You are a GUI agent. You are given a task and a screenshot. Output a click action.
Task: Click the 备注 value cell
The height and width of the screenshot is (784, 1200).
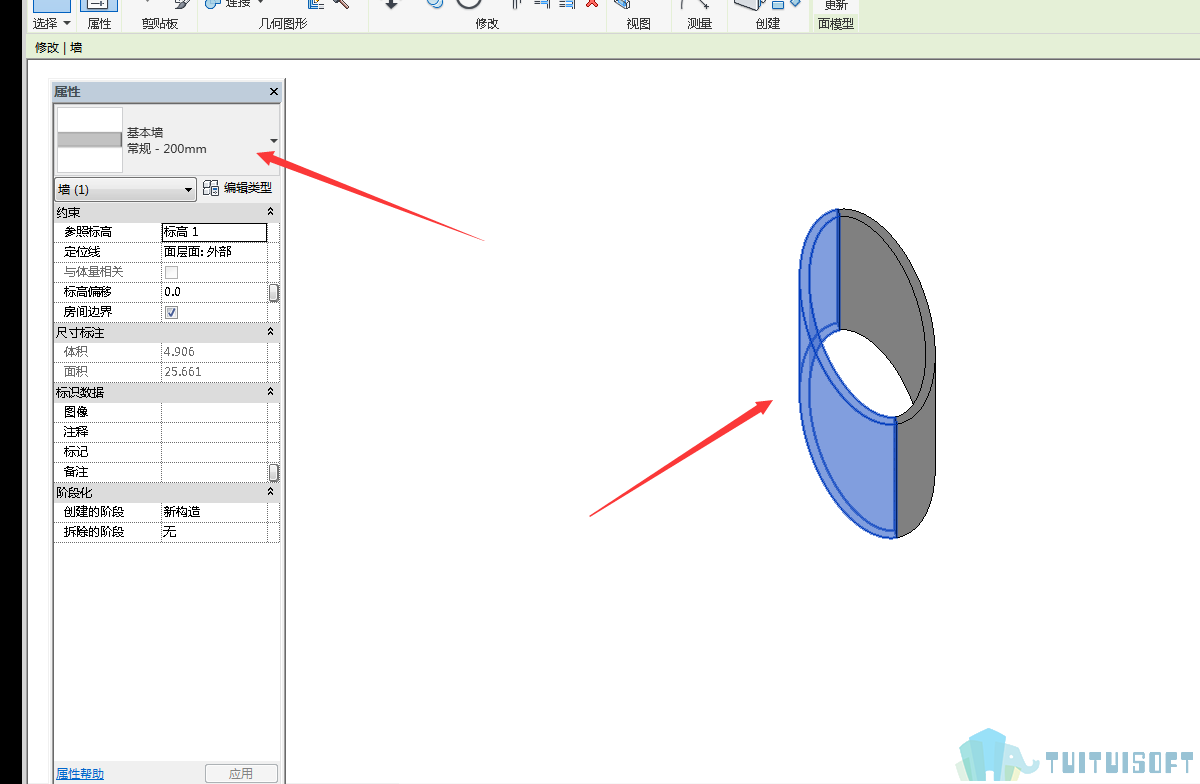tap(214, 472)
